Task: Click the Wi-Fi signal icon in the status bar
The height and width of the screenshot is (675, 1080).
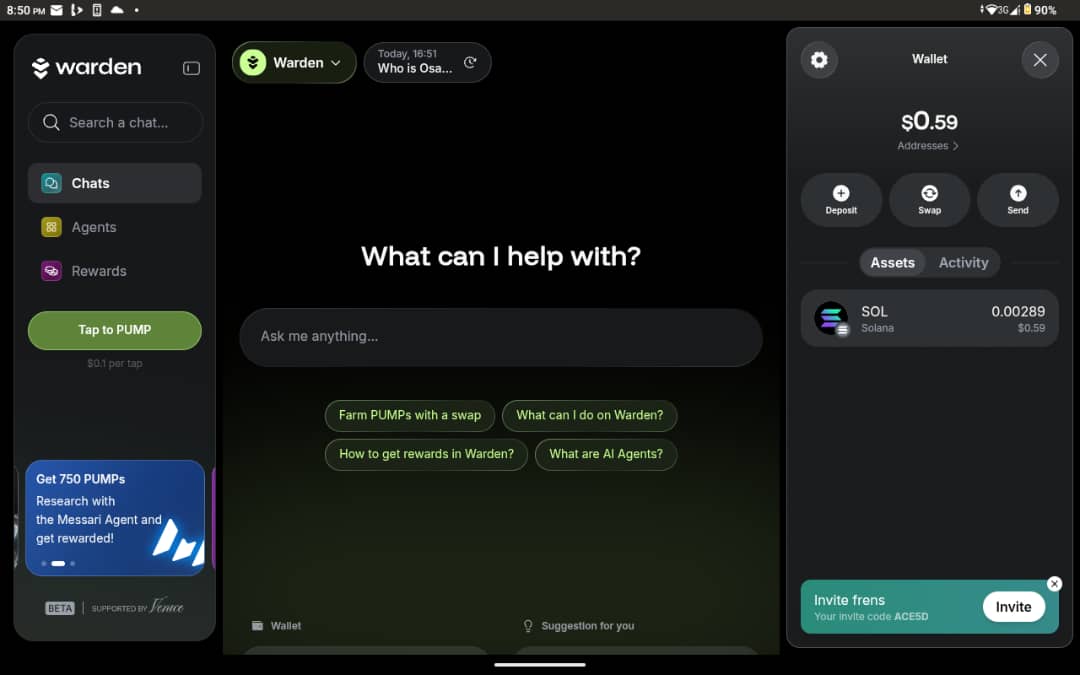Action: [990, 10]
